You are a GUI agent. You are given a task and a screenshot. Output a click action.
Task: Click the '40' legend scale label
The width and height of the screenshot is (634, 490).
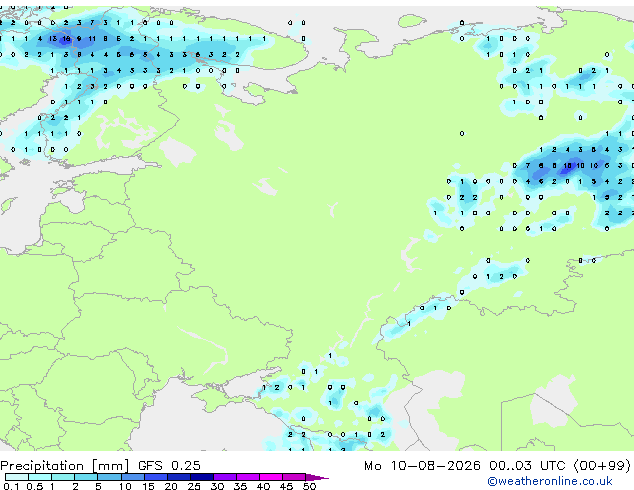click(263, 486)
